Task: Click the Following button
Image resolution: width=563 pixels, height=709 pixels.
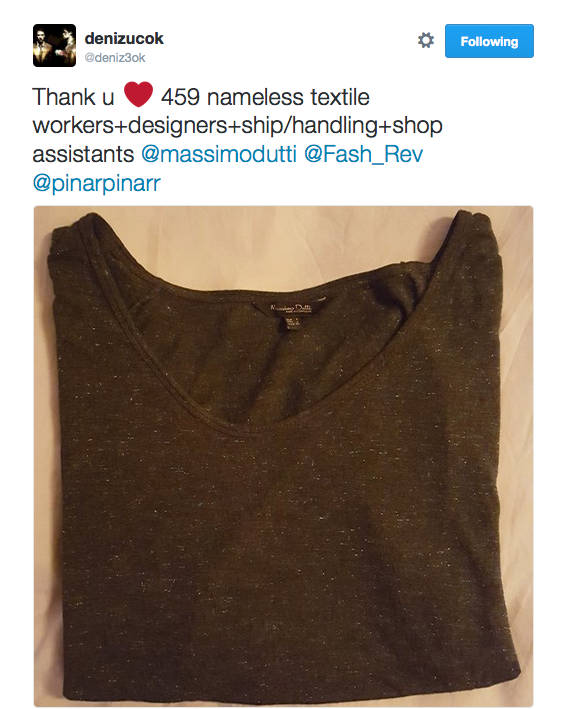Action: 489,41
